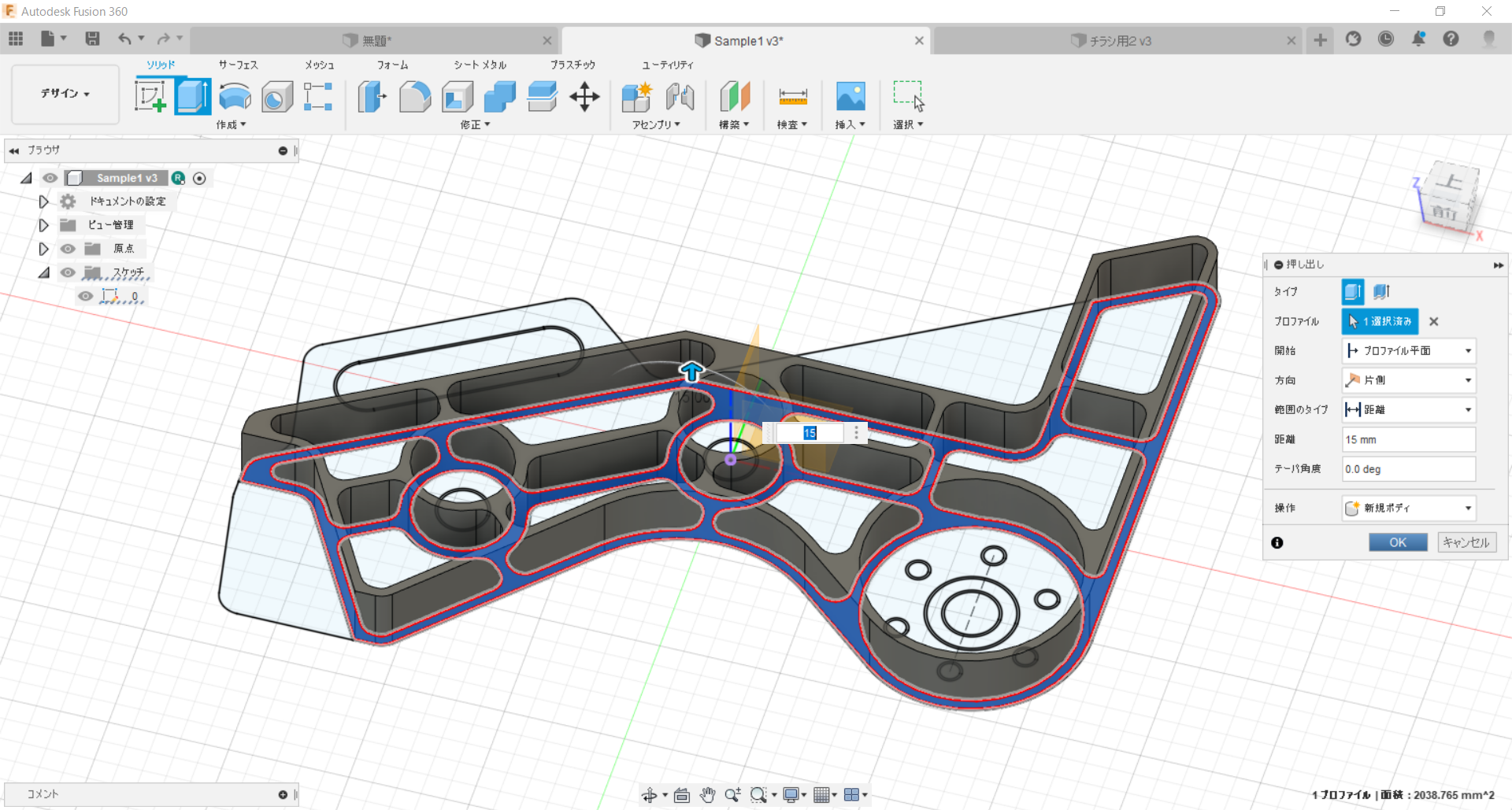Open the job status clock icon
The height and width of the screenshot is (810, 1512).
click(x=1386, y=39)
